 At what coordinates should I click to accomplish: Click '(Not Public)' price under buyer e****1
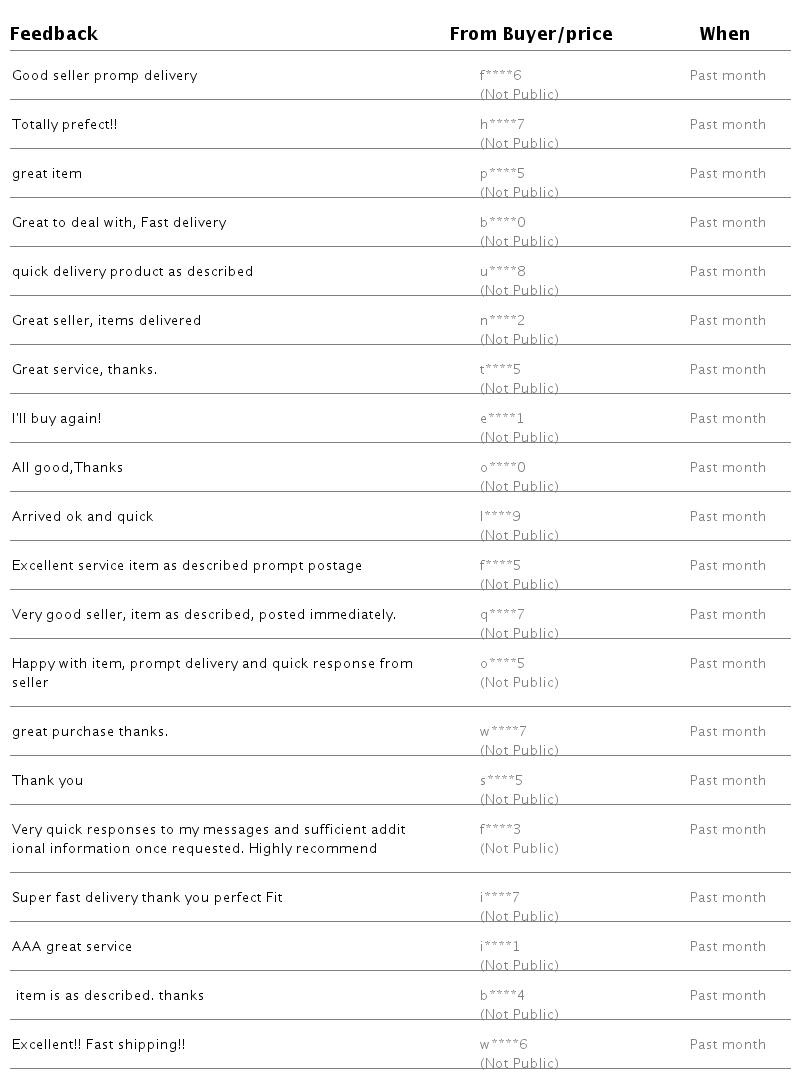click(519, 437)
